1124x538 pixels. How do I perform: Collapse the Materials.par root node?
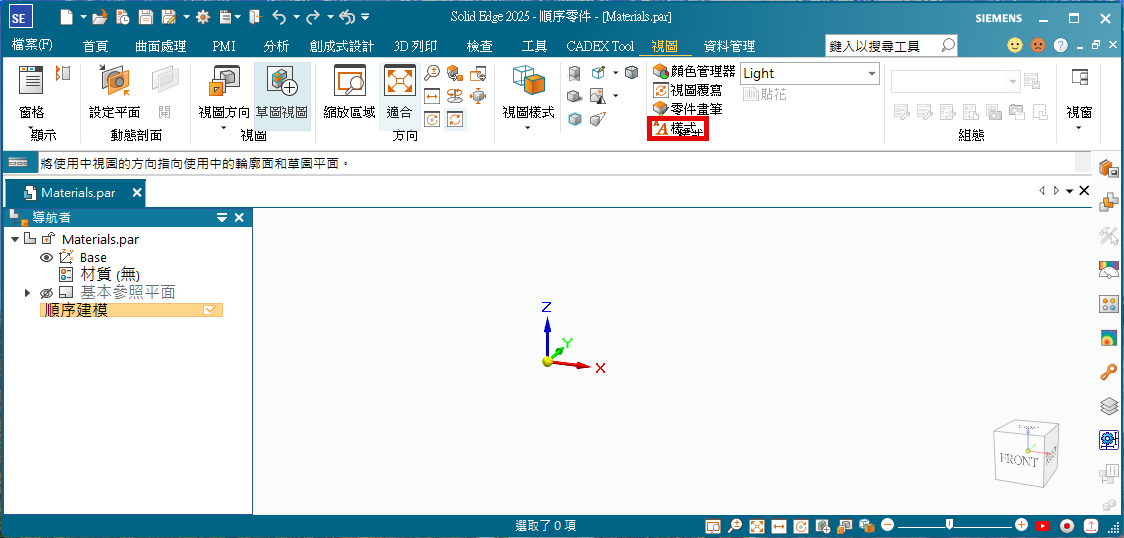pyautogui.click(x=15, y=239)
